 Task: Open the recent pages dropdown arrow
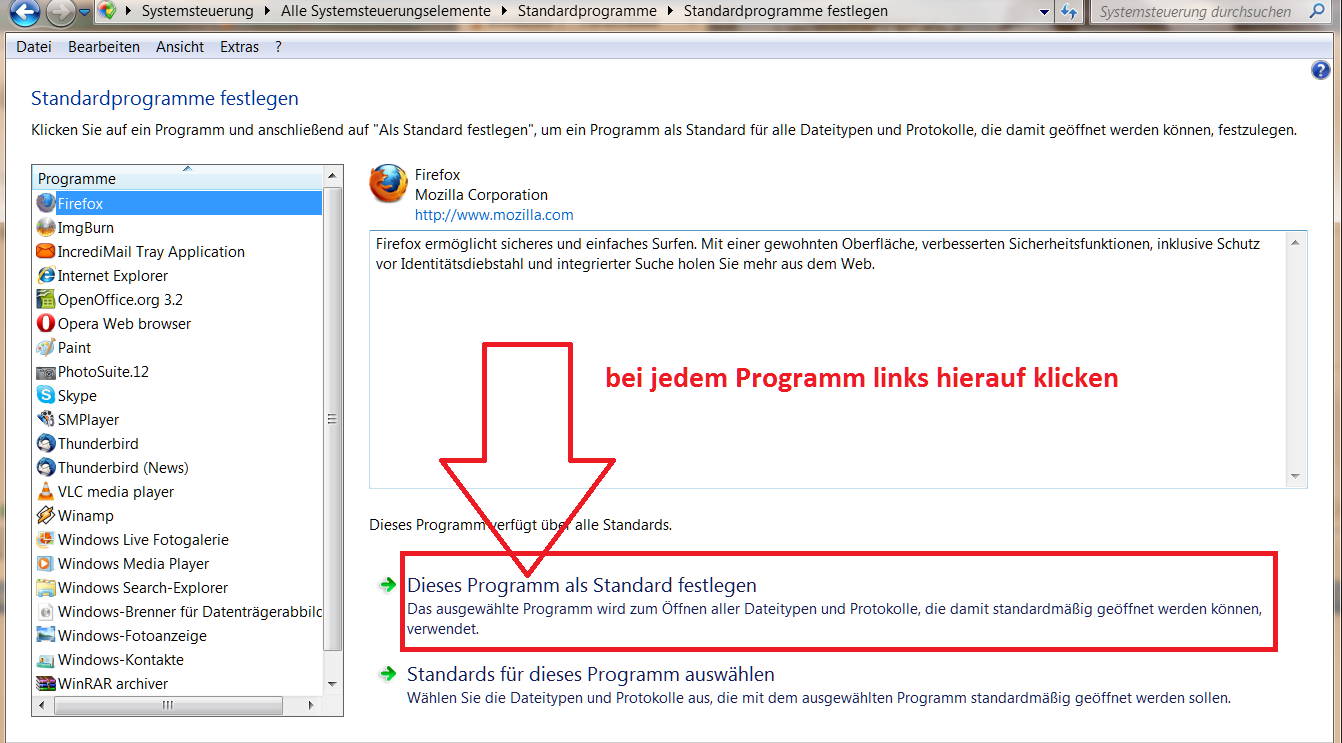click(84, 12)
